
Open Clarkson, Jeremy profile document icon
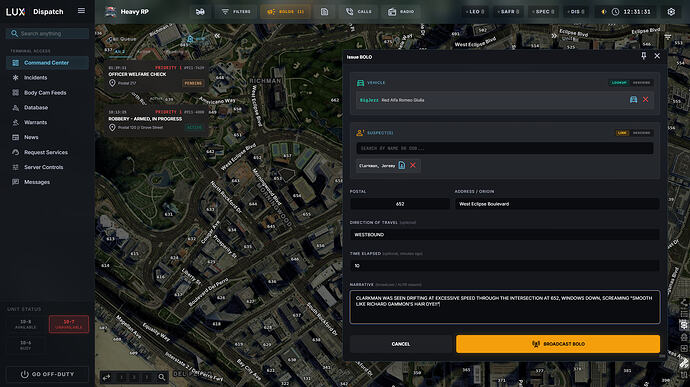[402, 166]
